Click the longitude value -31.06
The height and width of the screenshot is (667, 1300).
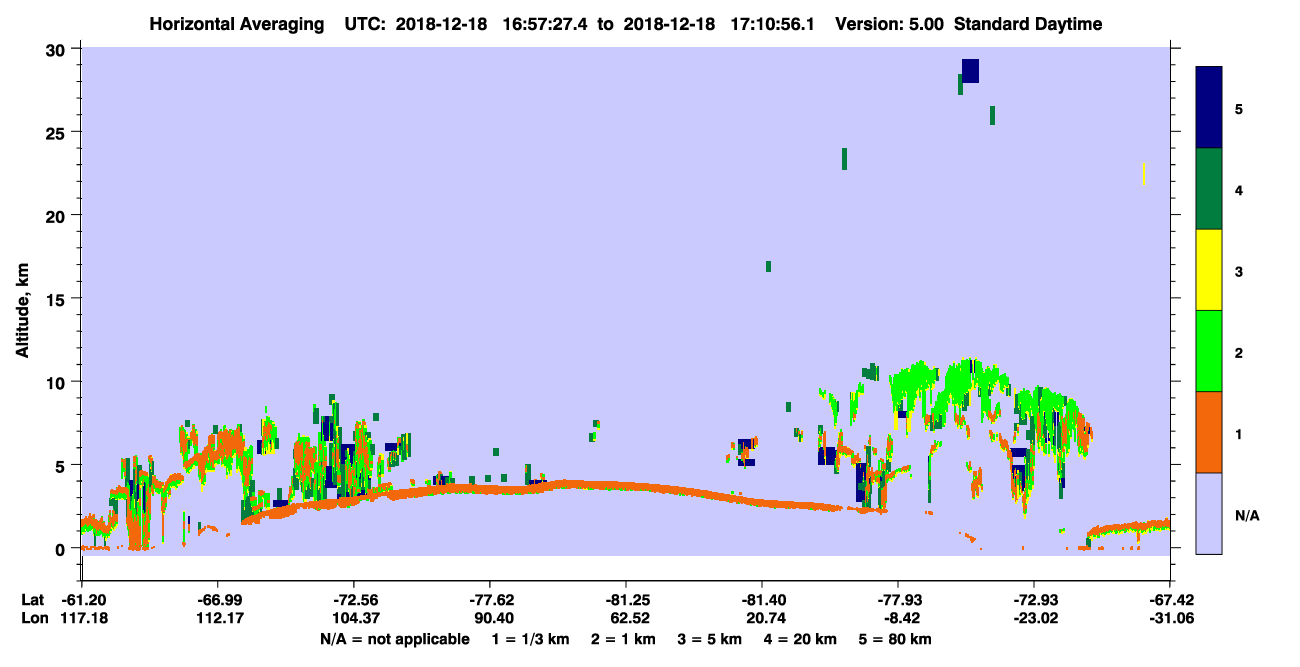coord(1170,619)
